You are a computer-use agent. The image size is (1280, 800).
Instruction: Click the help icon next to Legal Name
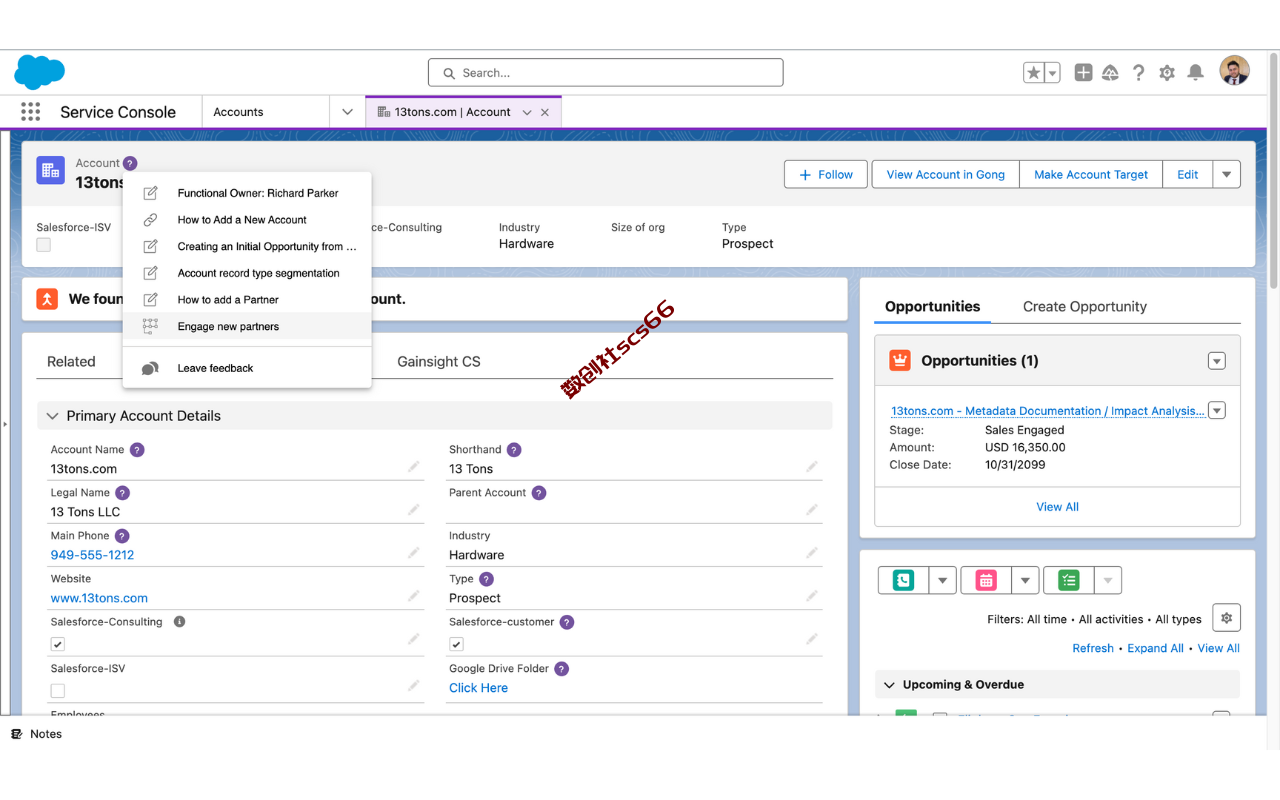click(x=122, y=493)
